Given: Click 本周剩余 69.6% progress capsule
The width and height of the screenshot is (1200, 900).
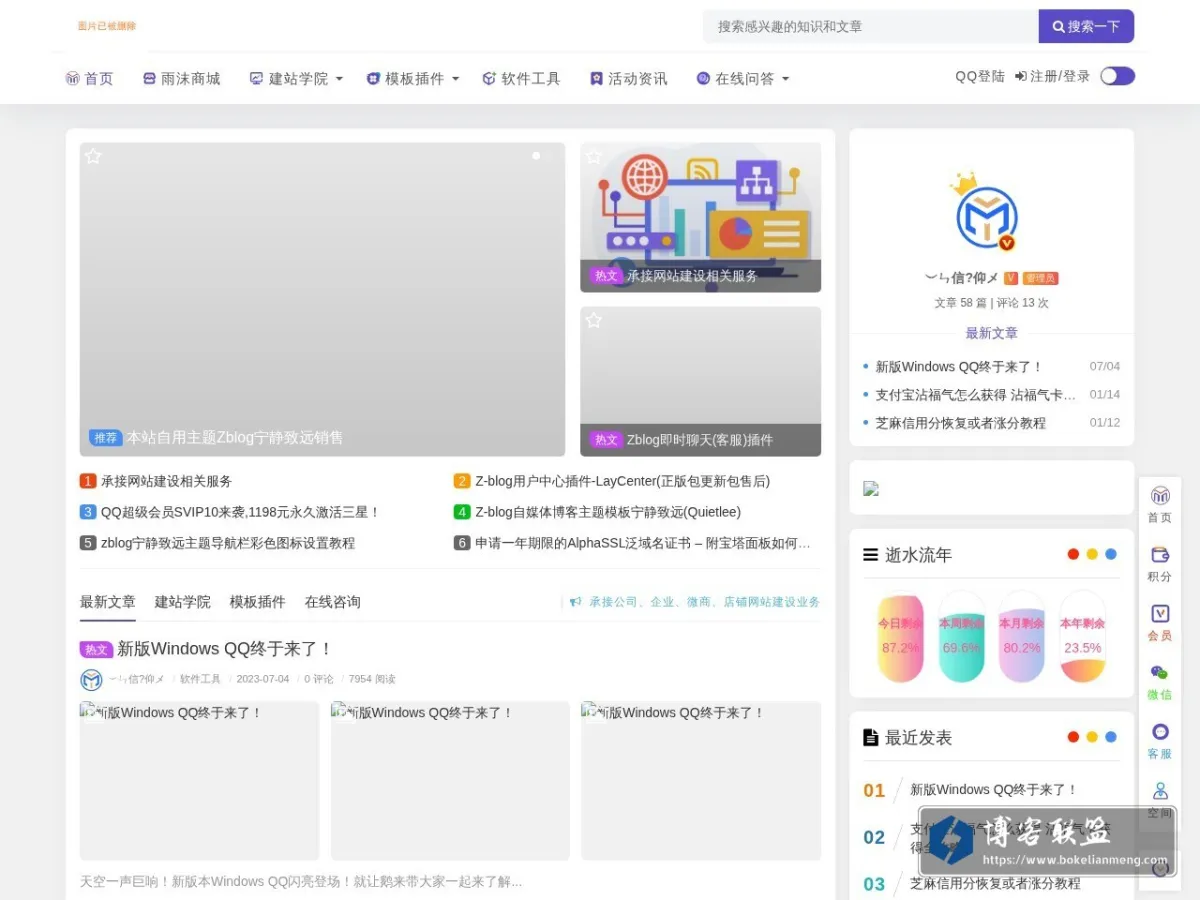Looking at the screenshot, I should pos(961,637).
